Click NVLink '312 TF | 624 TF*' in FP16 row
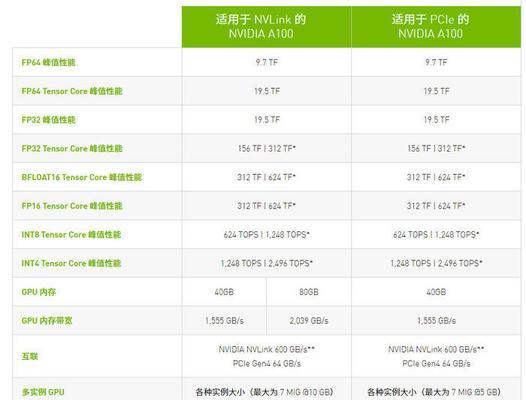 click(267, 206)
